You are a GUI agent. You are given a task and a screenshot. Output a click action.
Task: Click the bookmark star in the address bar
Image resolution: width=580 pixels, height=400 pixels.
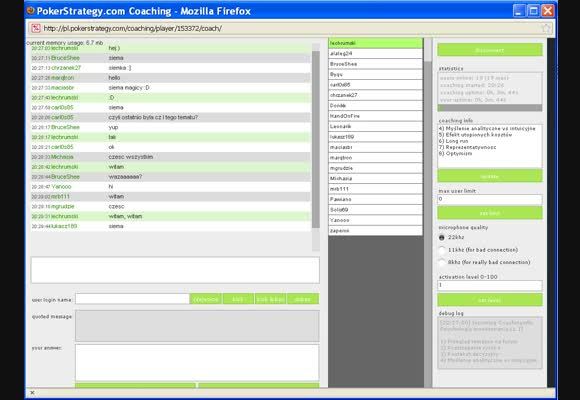546,28
